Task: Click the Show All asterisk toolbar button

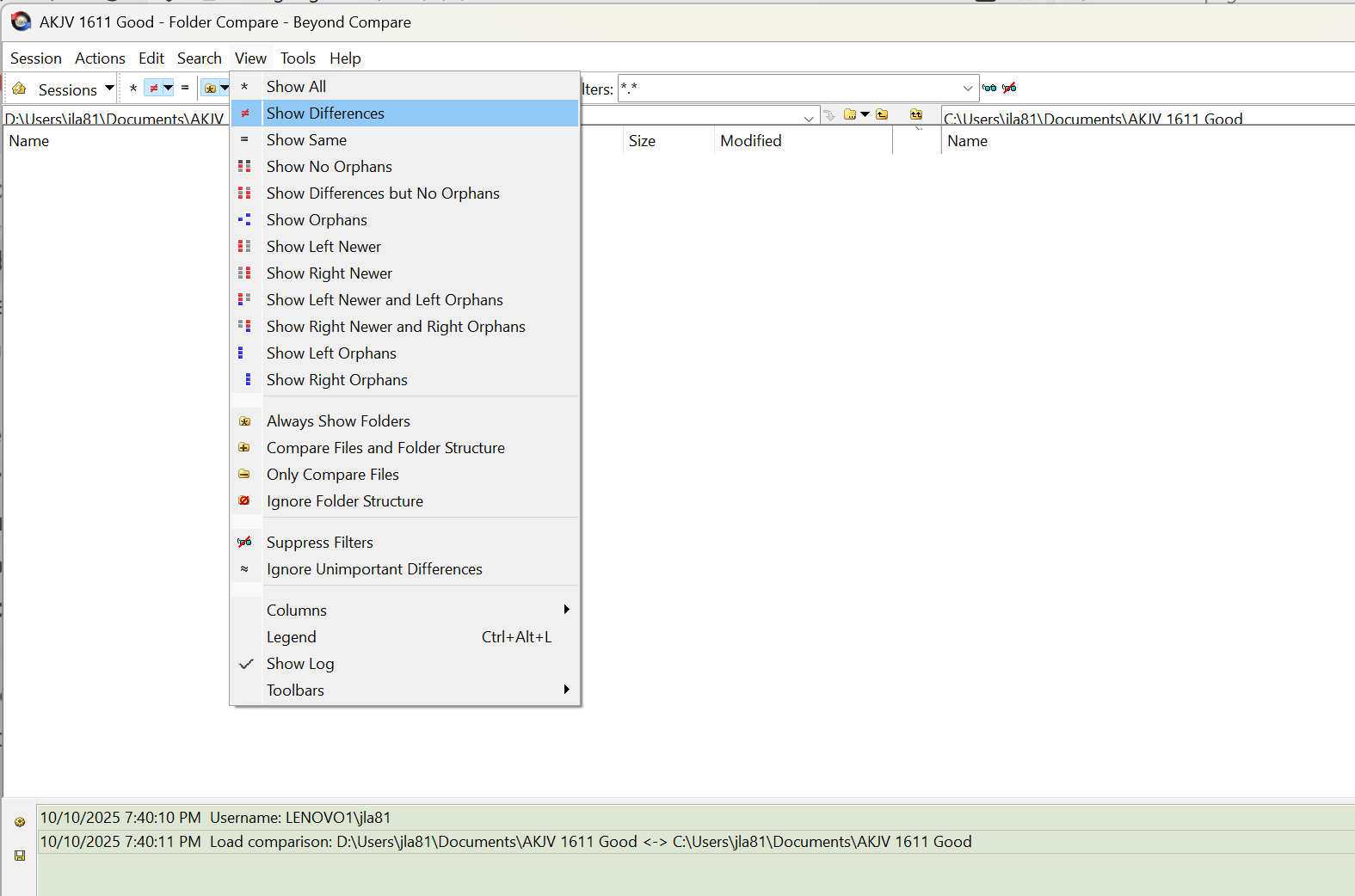Action: (x=133, y=88)
